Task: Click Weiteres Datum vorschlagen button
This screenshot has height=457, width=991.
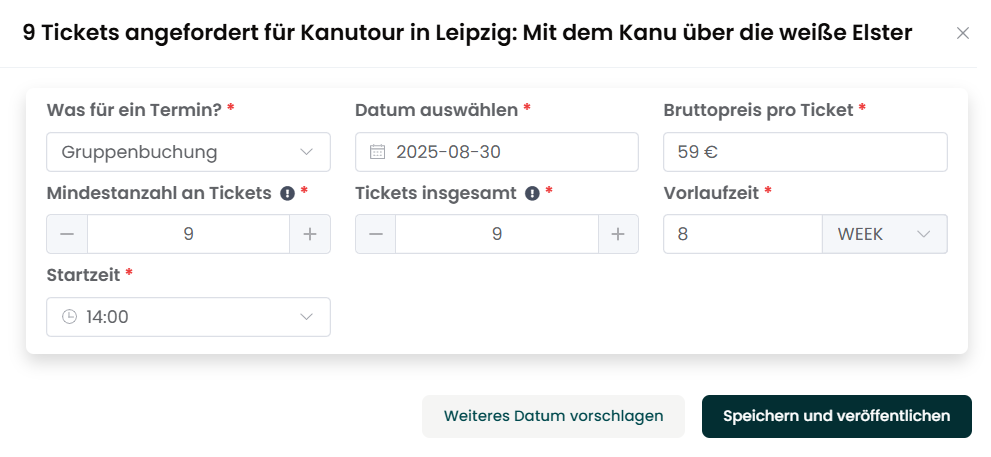Action: coord(553,416)
